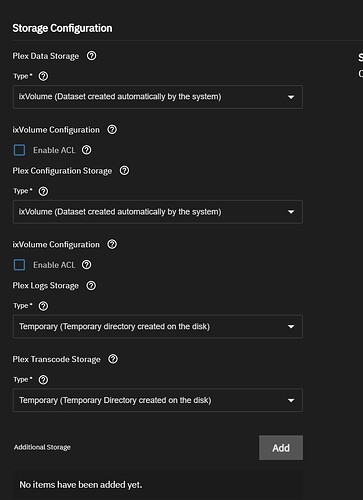
Task: Enable ACL for Plex Configuration Storage
Action: (x=19, y=265)
